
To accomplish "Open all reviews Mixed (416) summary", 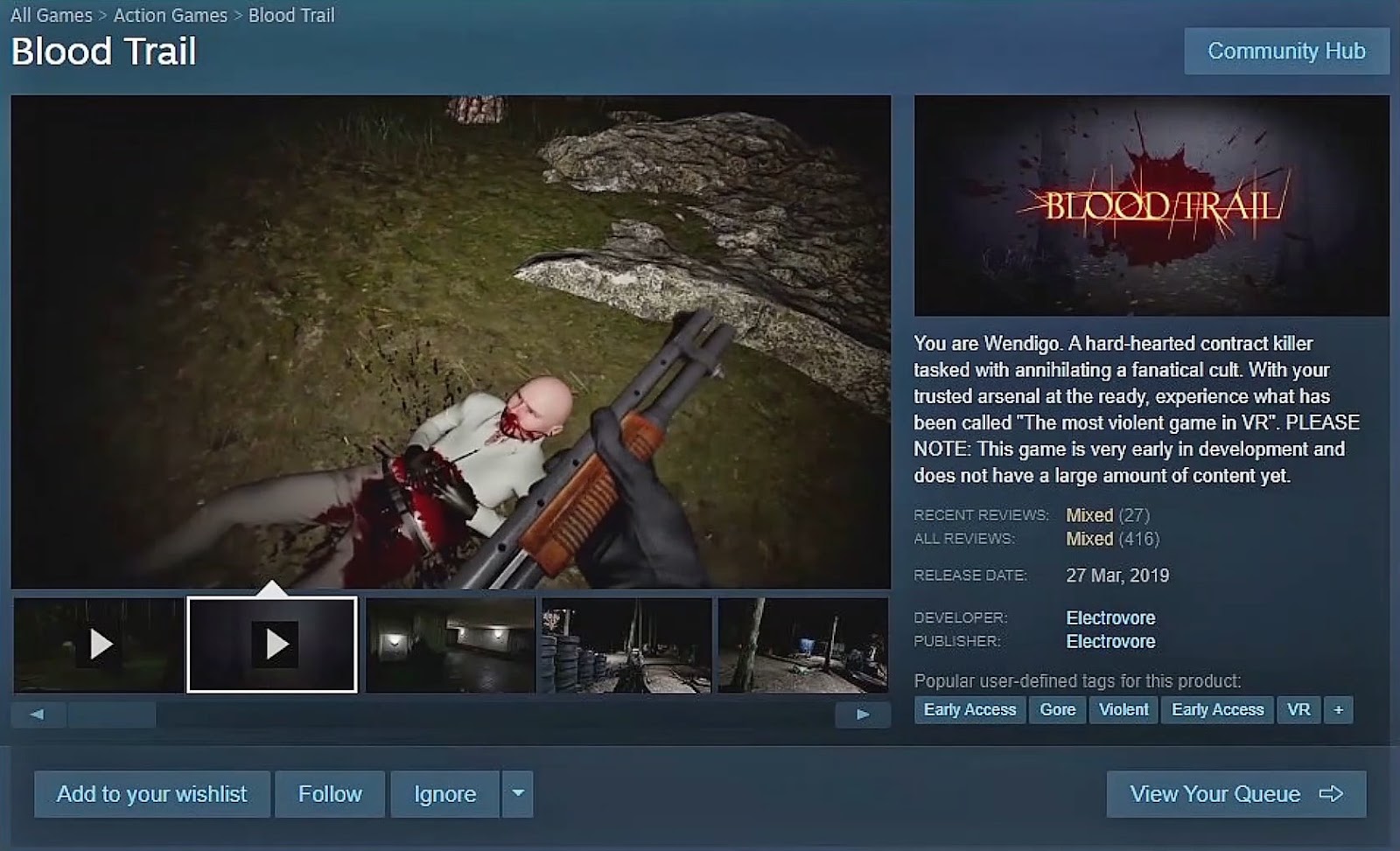I will pyautogui.click(x=1113, y=539).
